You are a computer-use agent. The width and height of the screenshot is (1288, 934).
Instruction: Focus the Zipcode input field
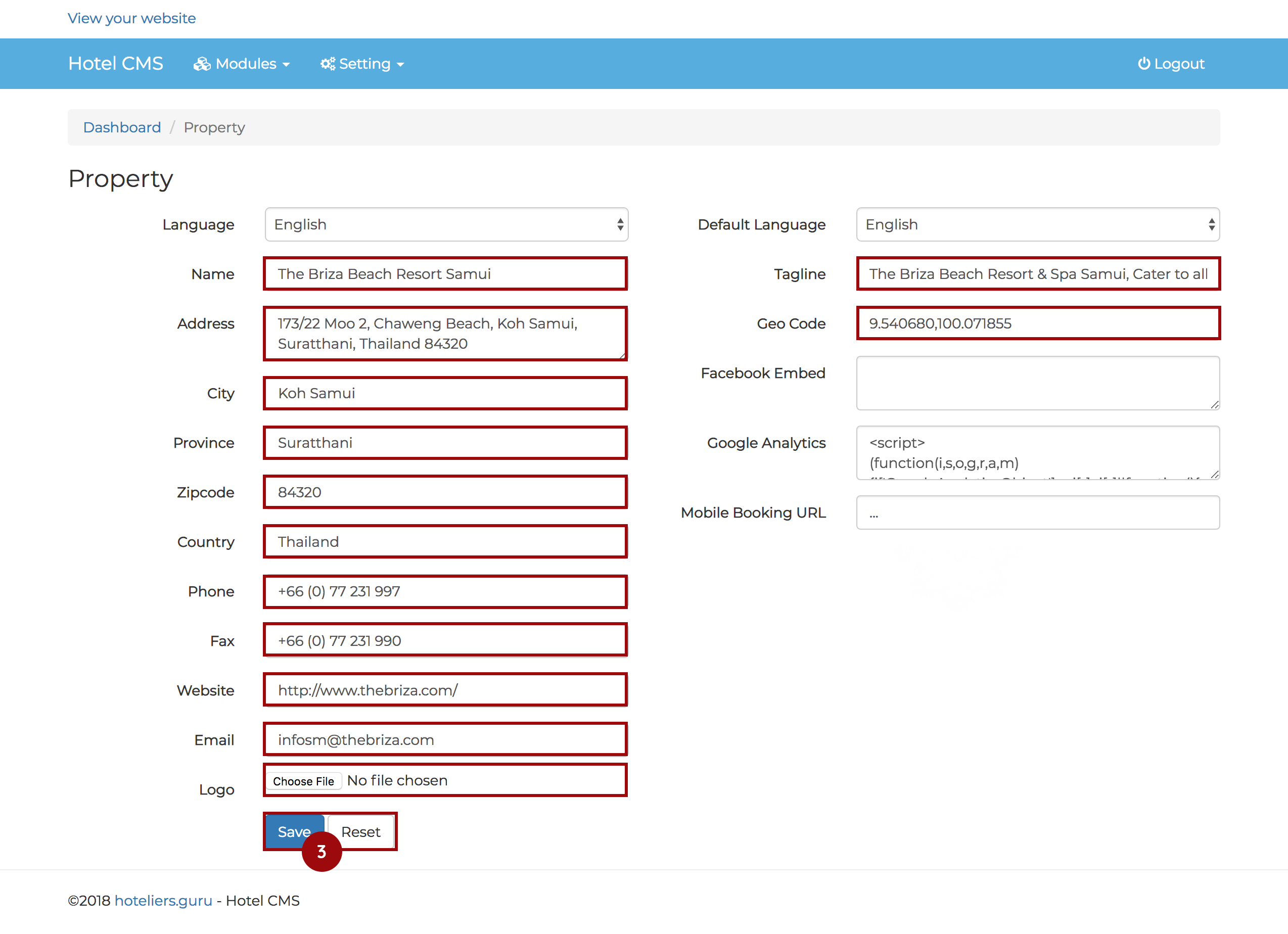pyautogui.click(x=445, y=492)
